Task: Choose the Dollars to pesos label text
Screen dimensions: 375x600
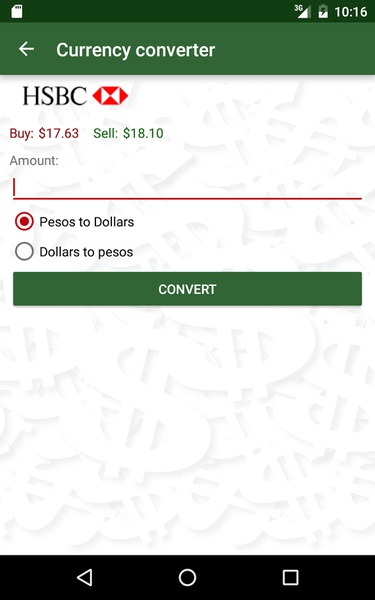Action: point(86,252)
